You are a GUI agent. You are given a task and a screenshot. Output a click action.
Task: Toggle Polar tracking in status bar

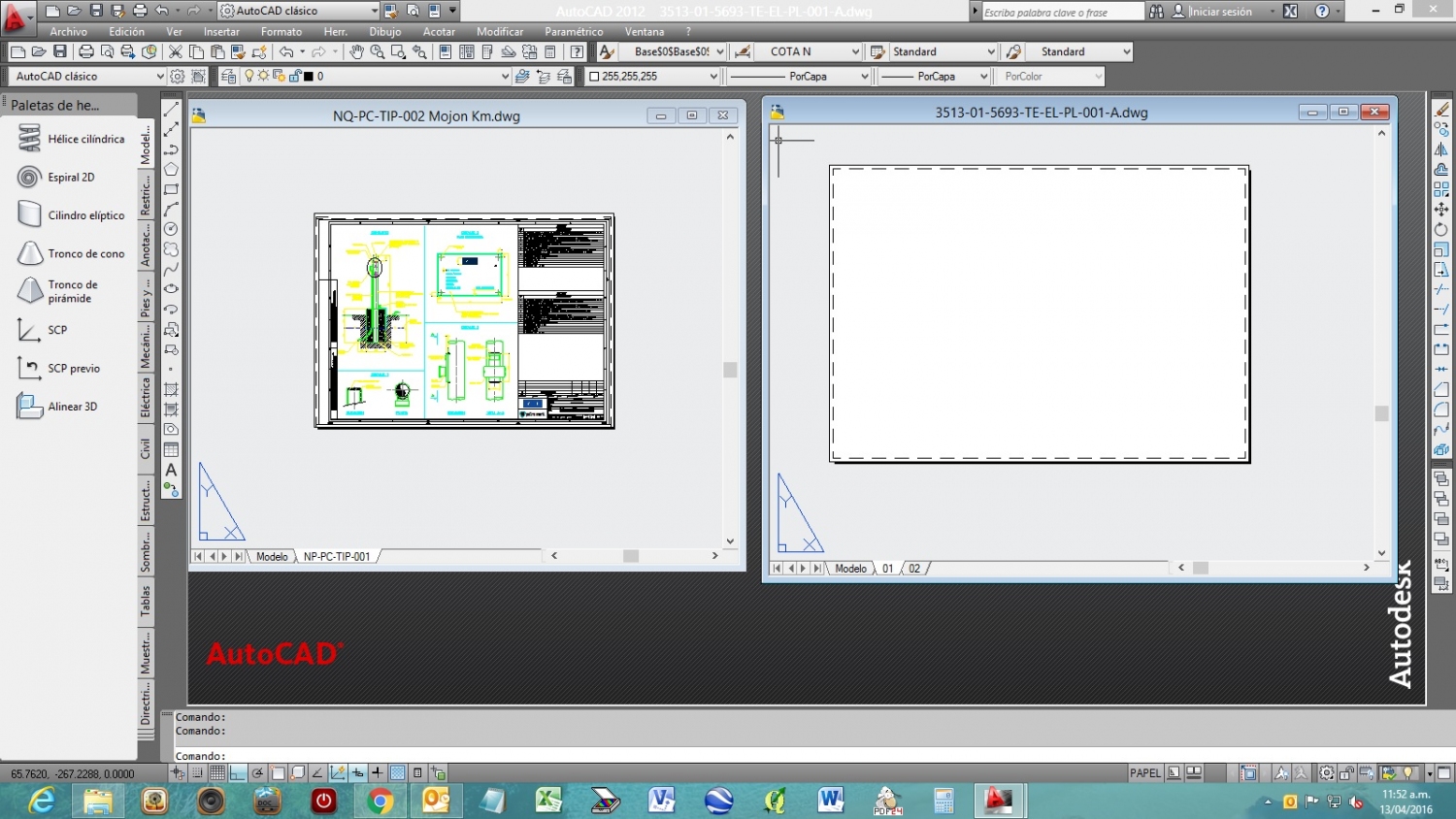click(257, 773)
